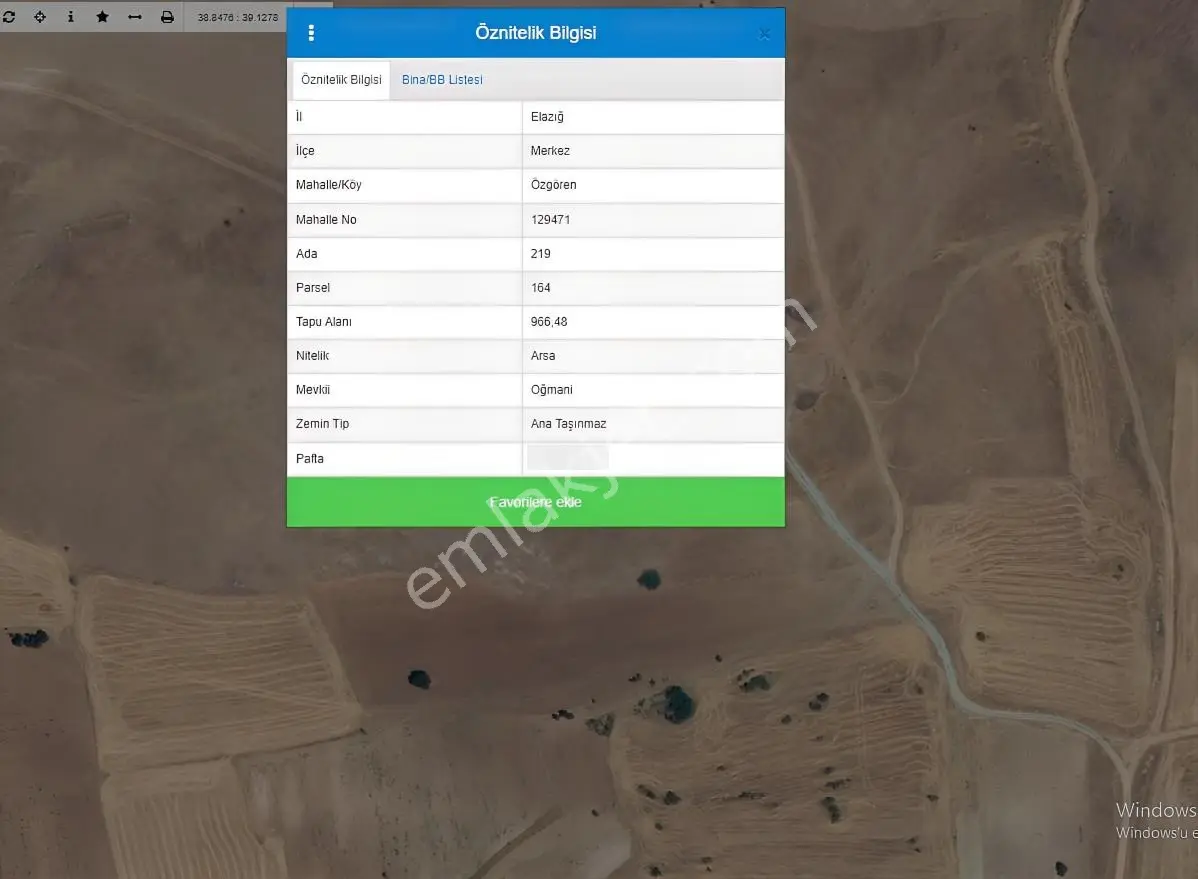
Task: Select the Tapu Alanı value 966,48
Action: pyautogui.click(x=549, y=322)
